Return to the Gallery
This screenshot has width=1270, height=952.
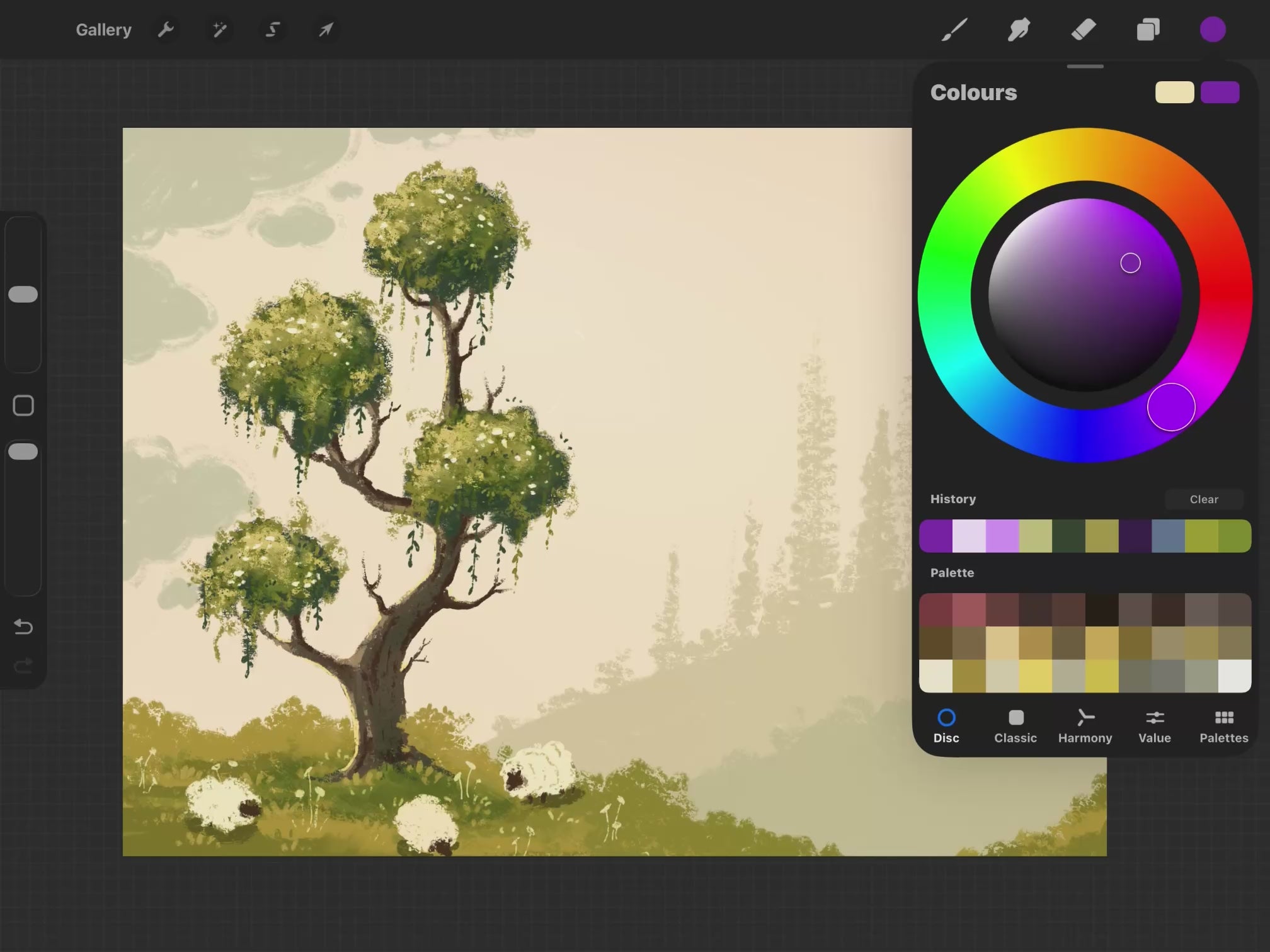[103, 30]
